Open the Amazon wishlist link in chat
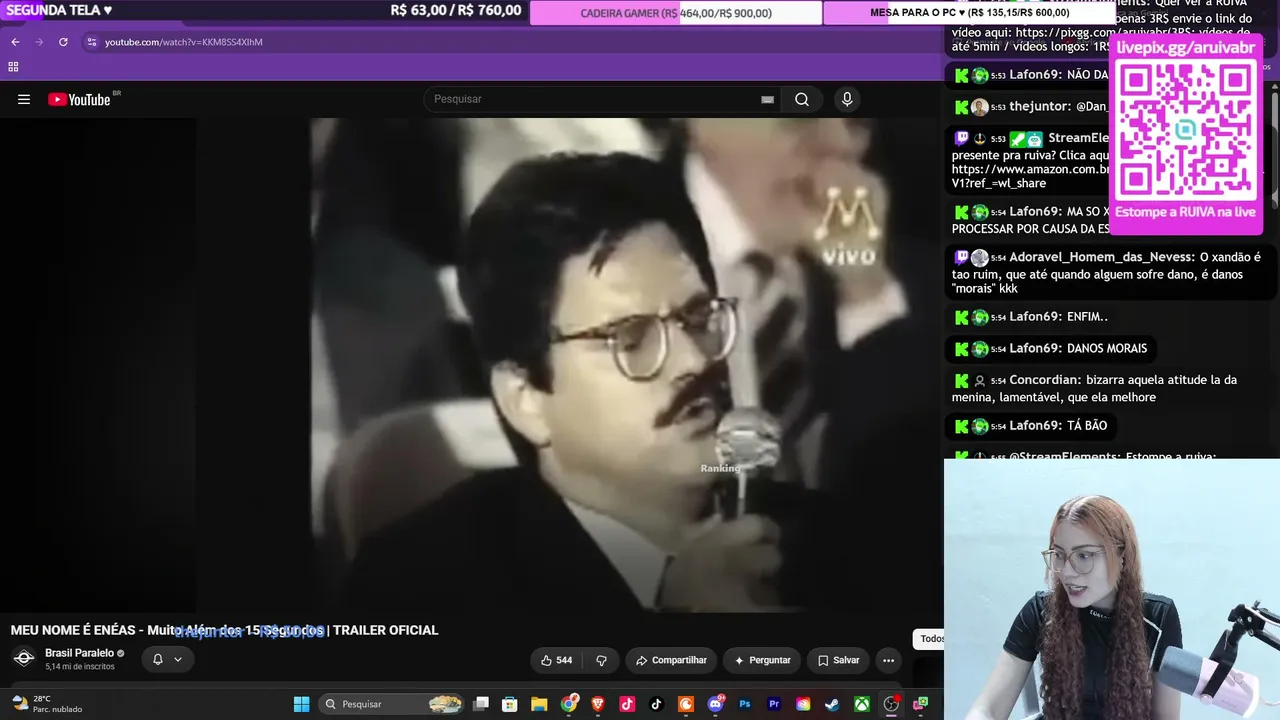The width and height of the screenshot is (1280, 720). click(x=1030, y=177)
